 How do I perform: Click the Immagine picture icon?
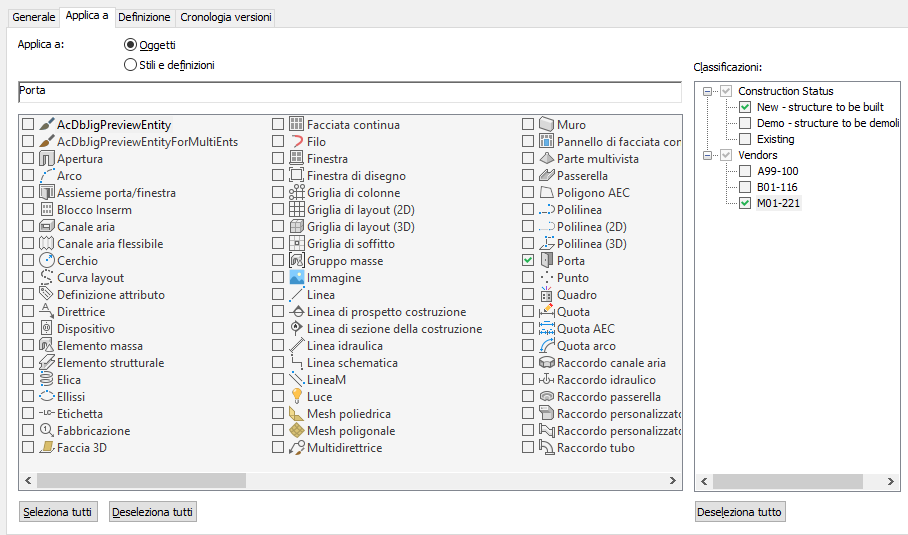coord(297,278)
